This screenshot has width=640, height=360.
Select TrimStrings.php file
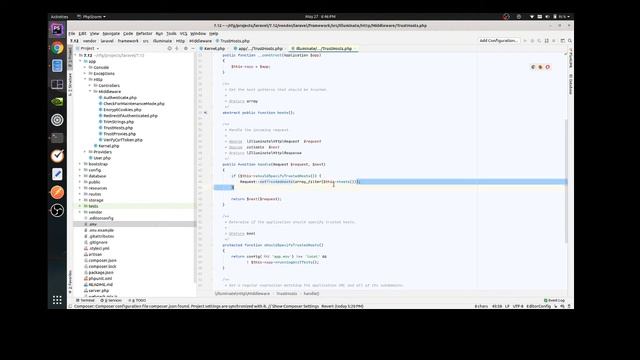point(118,122)
